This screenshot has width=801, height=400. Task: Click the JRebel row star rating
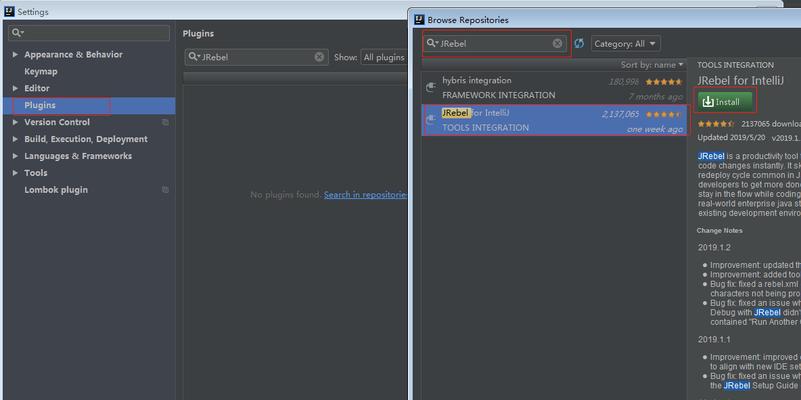(x=664, y=114)
